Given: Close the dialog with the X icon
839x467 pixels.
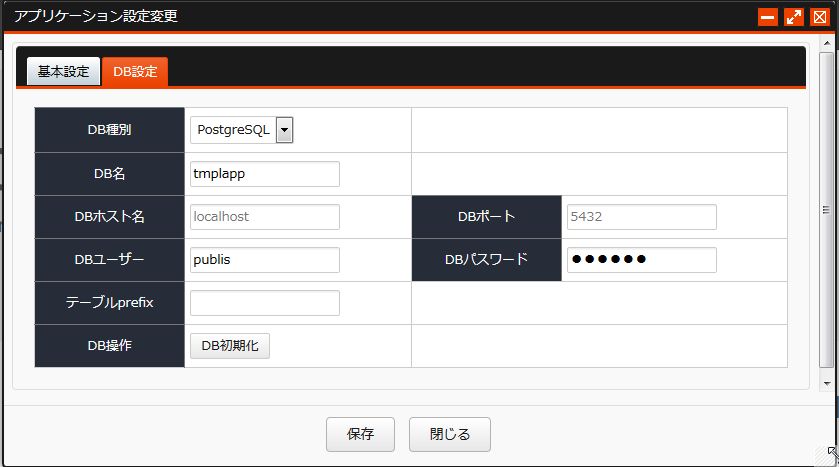Looking at the screenshot, I should pyautogui.click(x=820, y=17).
